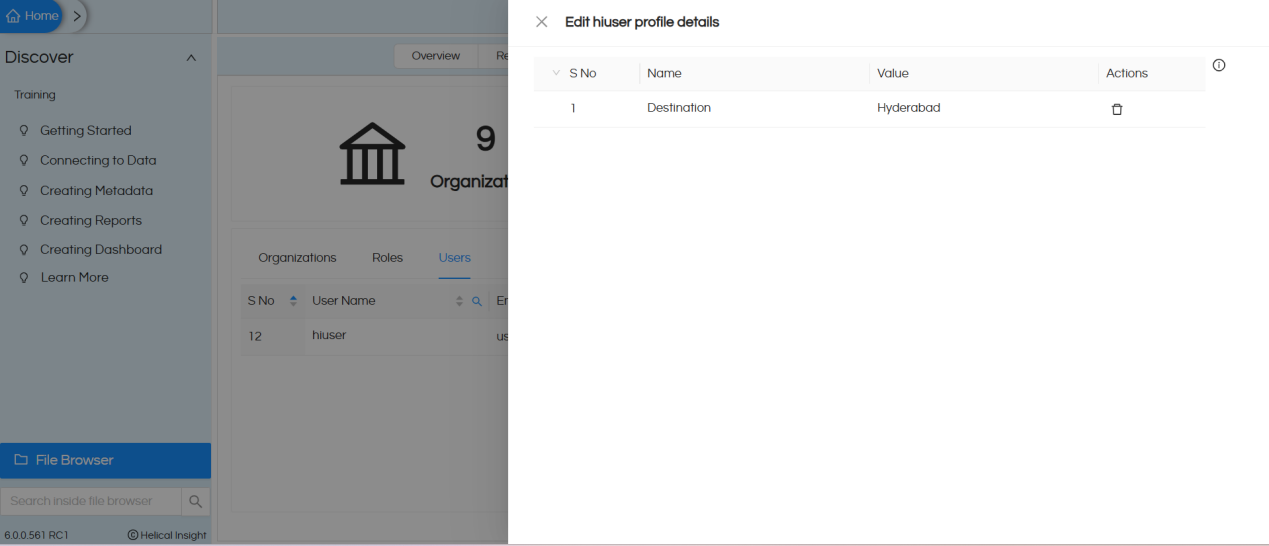Image resolution: width=1269 pixels, height=546 pixels.
Task: Click the info icon beside the Actions column
Action: (x=1219, y=65)
